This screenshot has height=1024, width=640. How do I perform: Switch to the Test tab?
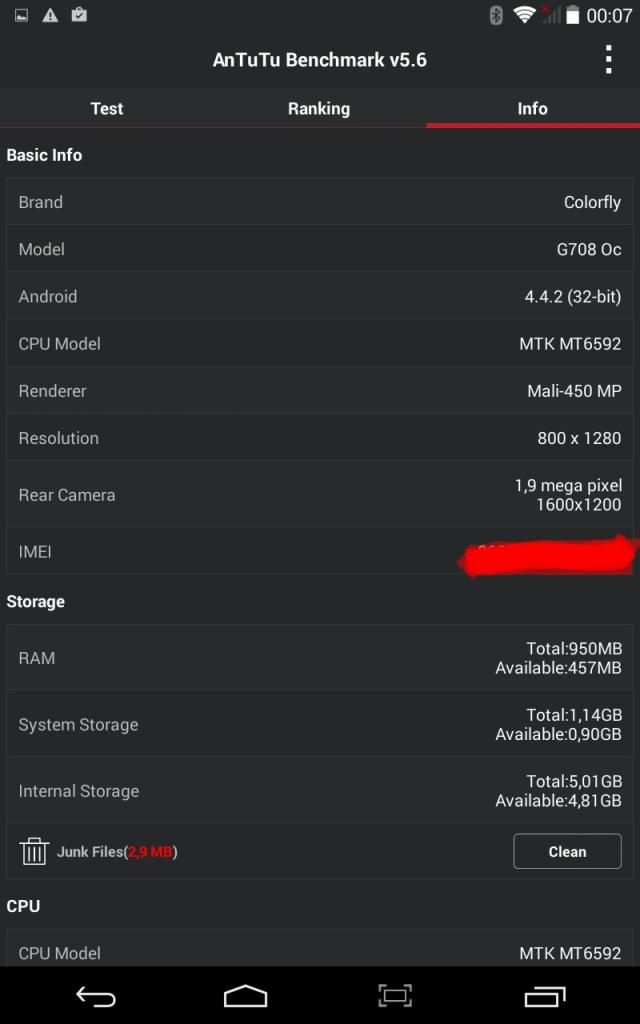click(107, 108)
